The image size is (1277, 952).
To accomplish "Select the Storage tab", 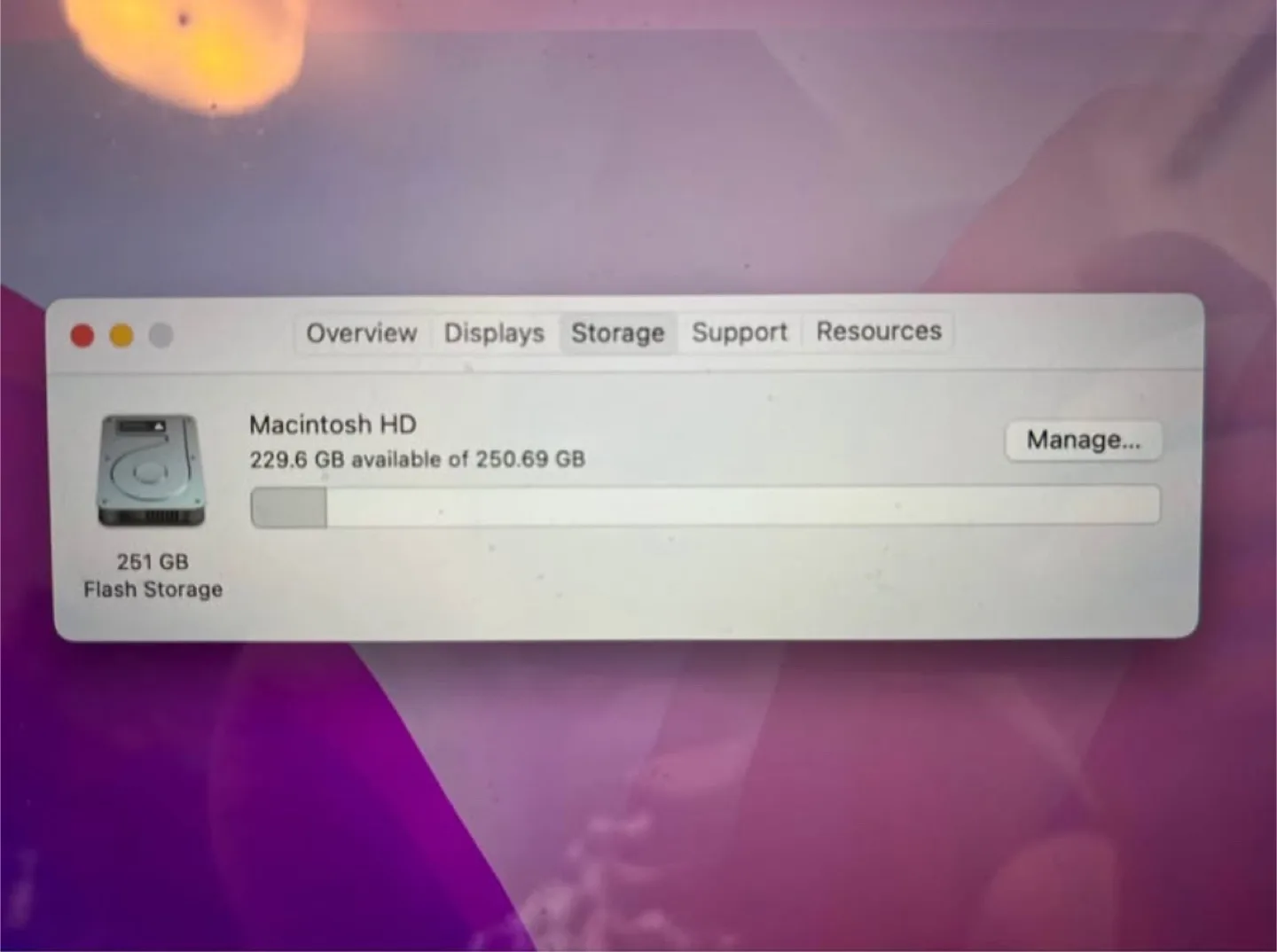I will coord(618,333).
